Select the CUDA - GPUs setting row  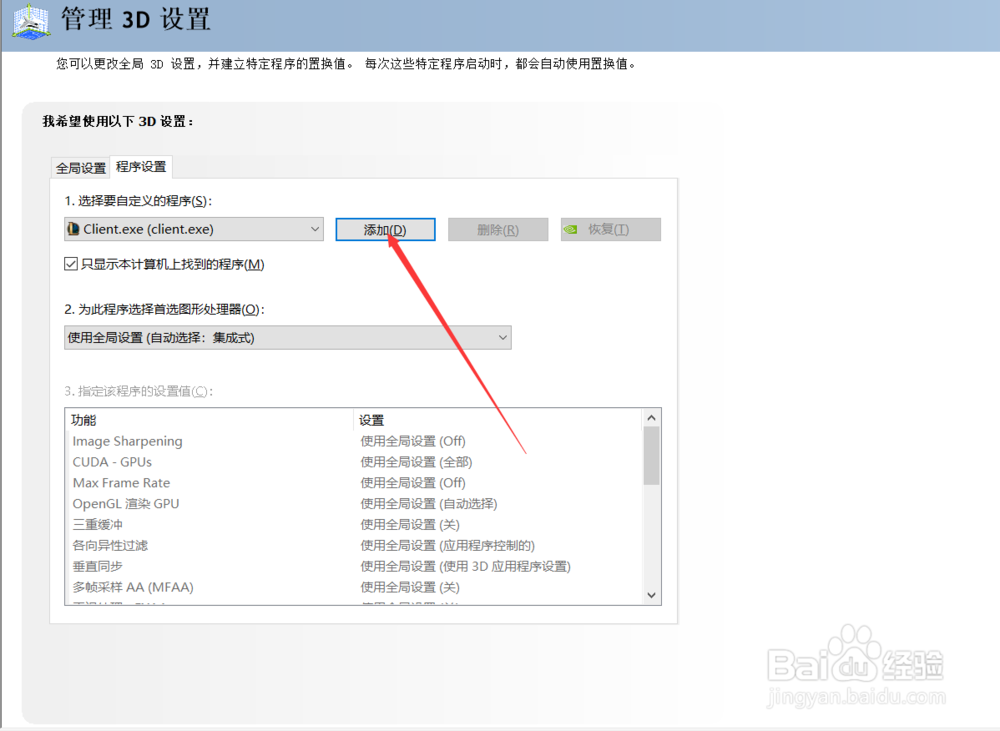tap(111, 462)
